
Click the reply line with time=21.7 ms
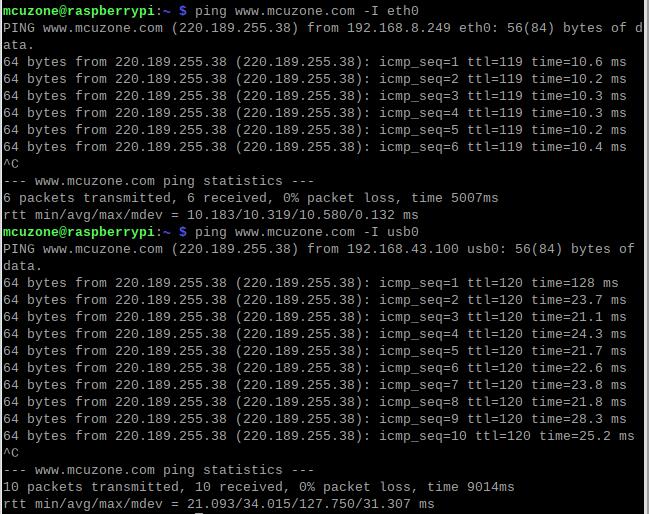tap(315, 351)
